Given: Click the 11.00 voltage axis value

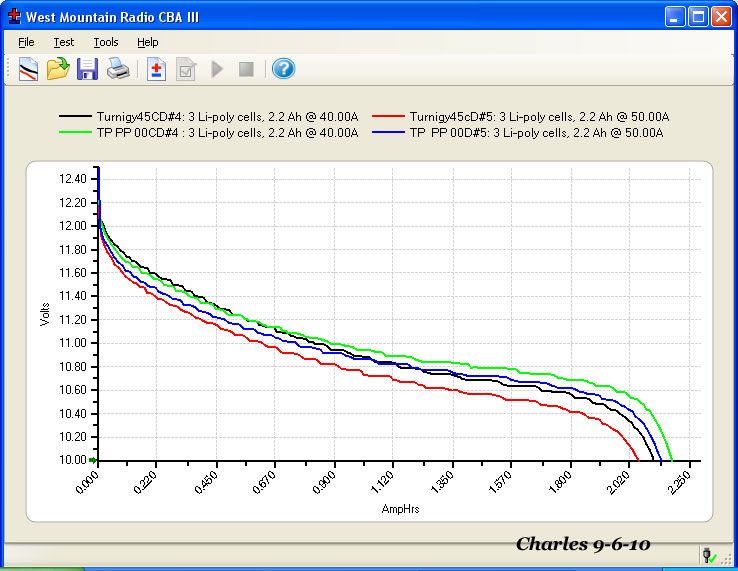Looking at the screenshot, I should pyautogui.click(x=73, y=343).
